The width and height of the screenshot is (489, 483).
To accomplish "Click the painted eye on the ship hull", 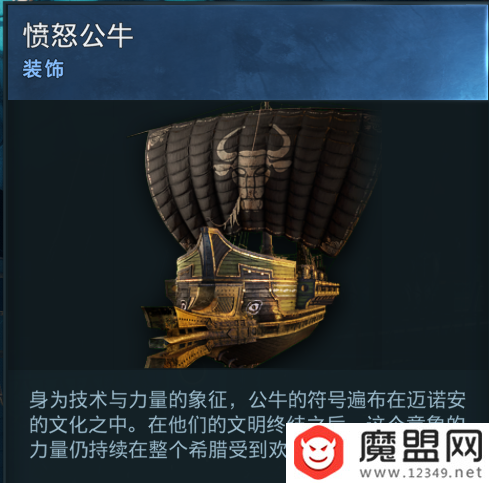I will 253,307.
